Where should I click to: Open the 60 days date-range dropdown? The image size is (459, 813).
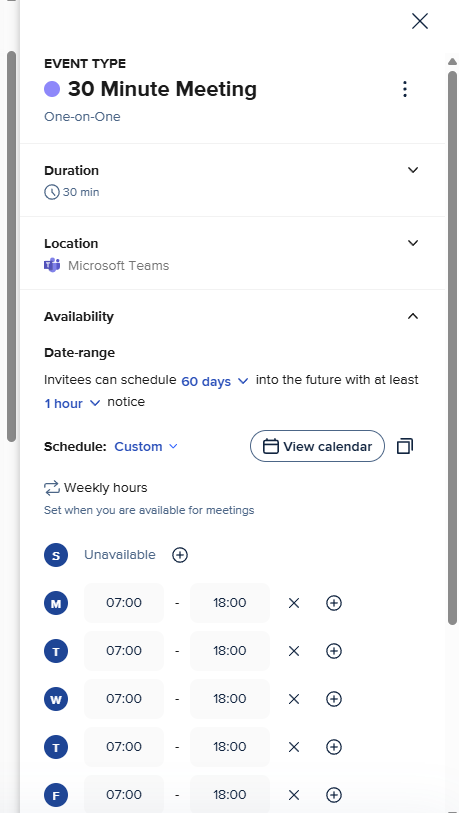click(215, 381)
